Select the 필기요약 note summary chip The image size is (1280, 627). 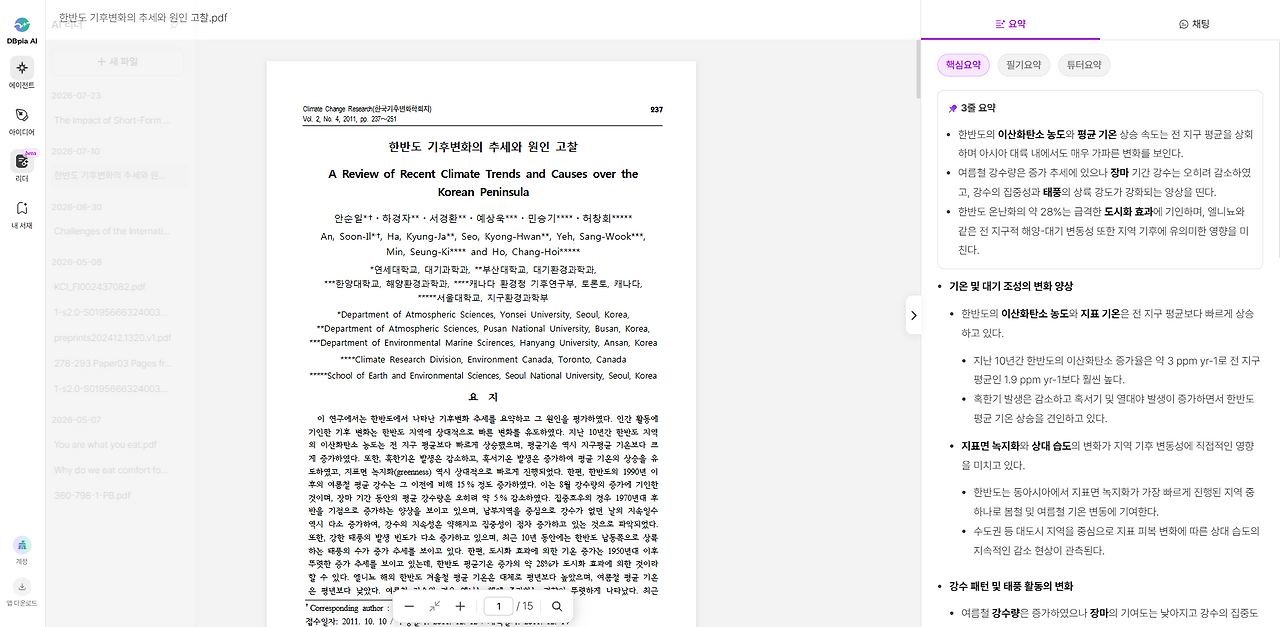point(1024,65)
